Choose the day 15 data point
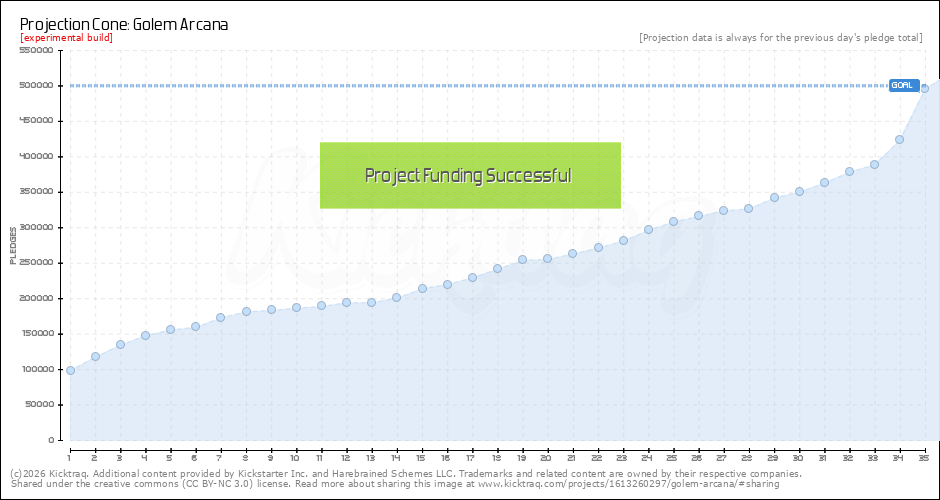This screenshot has width=940, height=500. point(422,288)
